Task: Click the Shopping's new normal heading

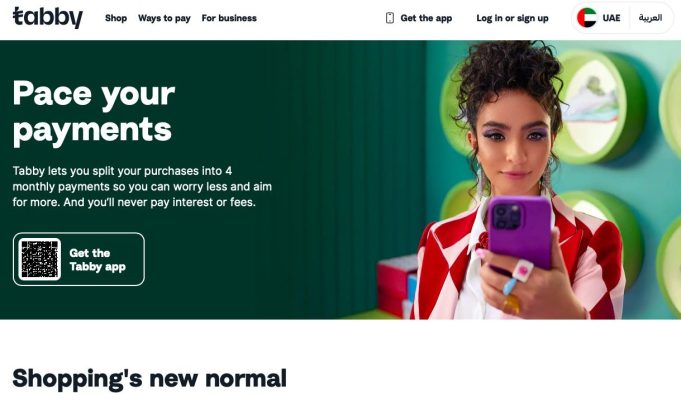Action: click(149, 379)
